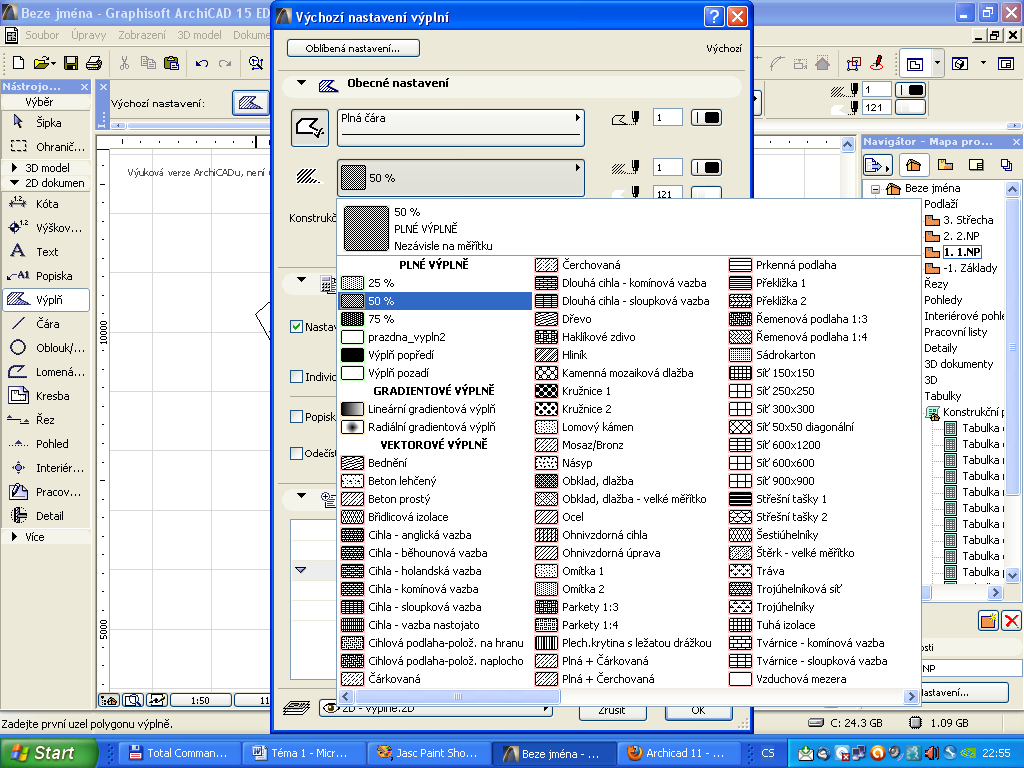Open the Úpravy menu

click(89, 35)
